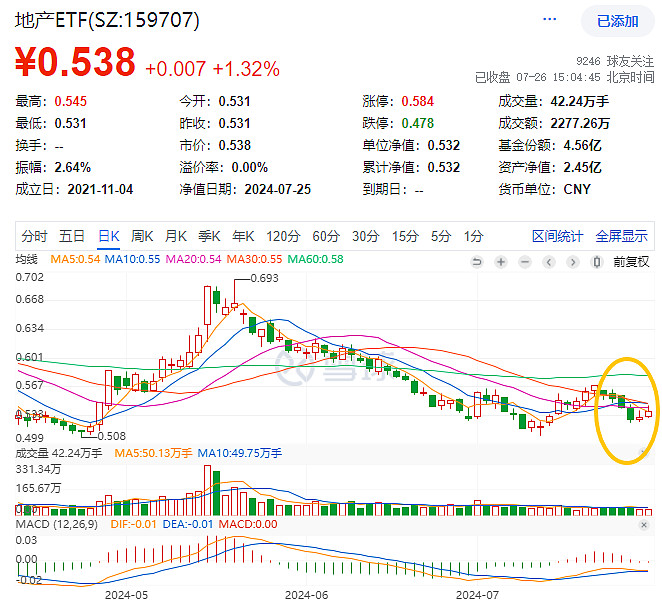Click the 成交量 value 42.24万手 in stats
Image resolution: width=662 pixels, height=604 pixels.
[x=580, y=101]
